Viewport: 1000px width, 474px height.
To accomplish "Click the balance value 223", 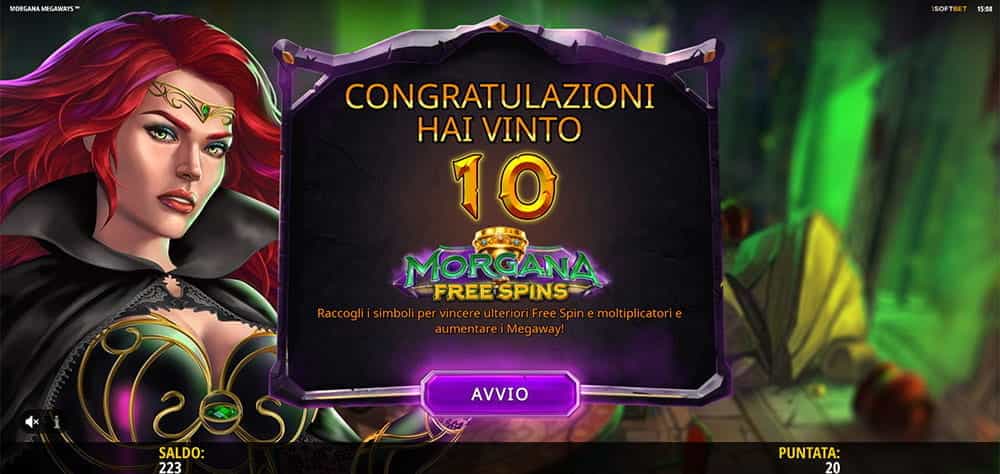I will tap(169, 468).
